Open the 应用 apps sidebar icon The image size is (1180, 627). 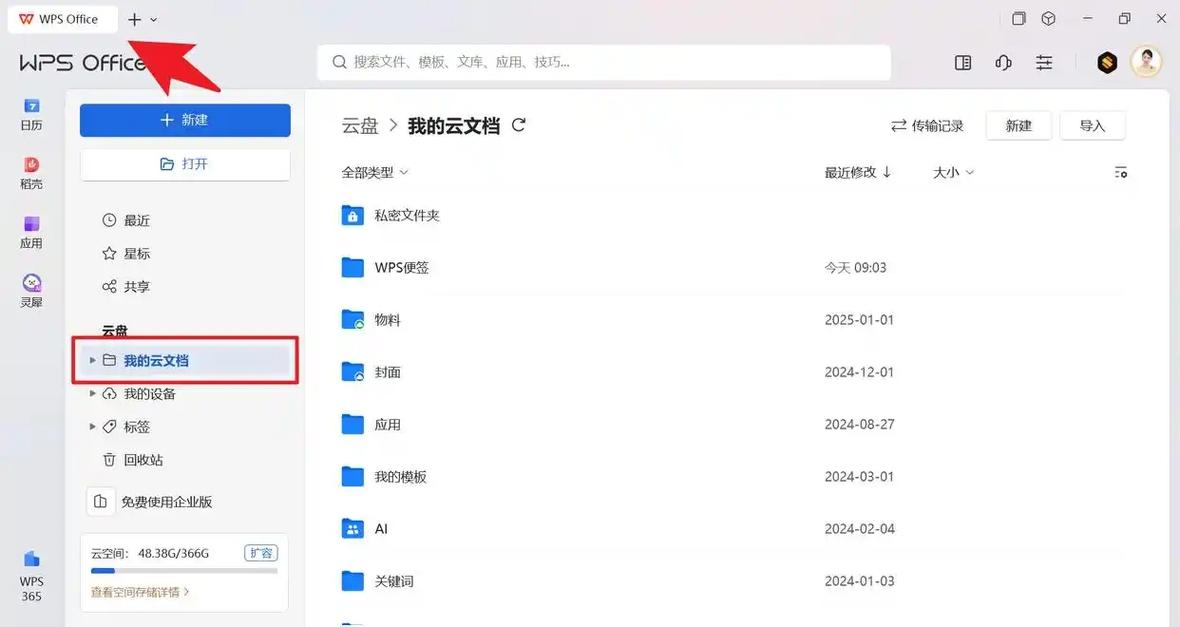tap(31, 233)
